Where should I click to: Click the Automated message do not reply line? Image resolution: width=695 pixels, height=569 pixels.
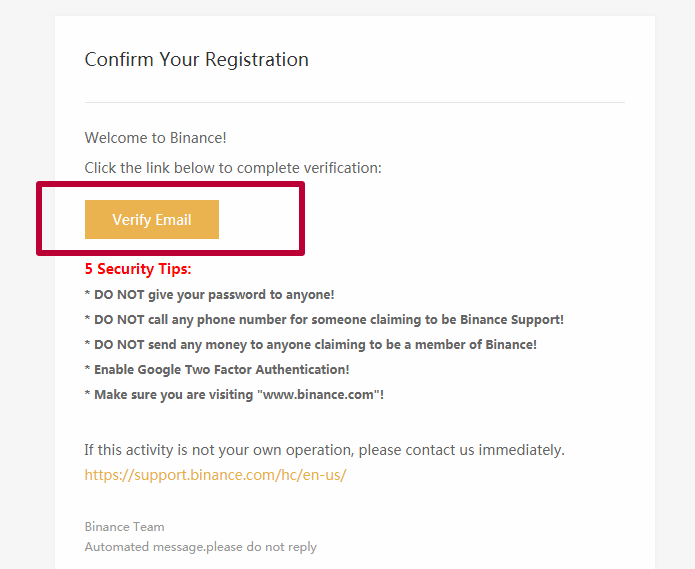pos(201,547)
